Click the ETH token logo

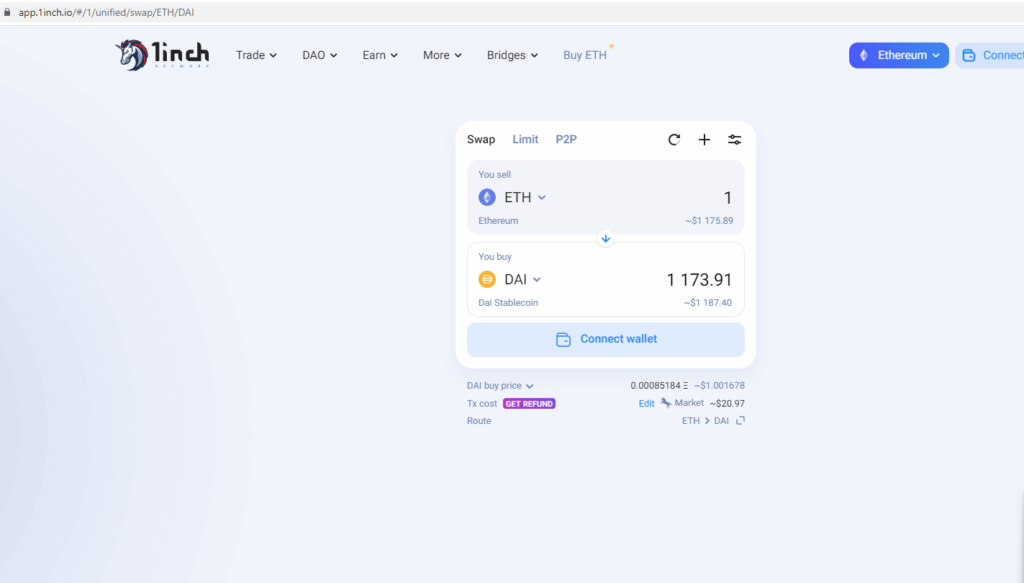pos(487,197)
